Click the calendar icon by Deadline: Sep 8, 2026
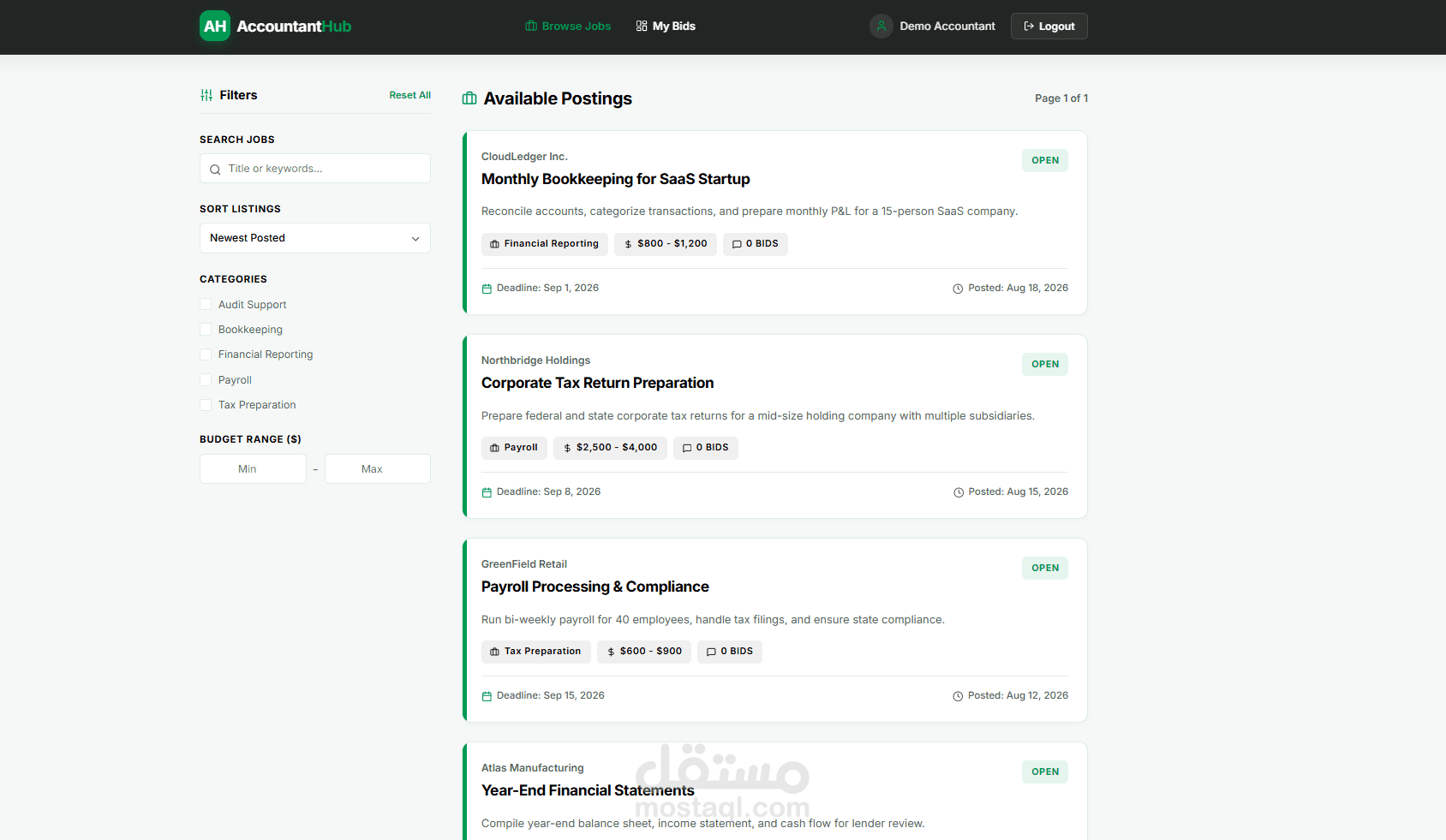This screenshot has width=1446, height=840. point(487,492)
